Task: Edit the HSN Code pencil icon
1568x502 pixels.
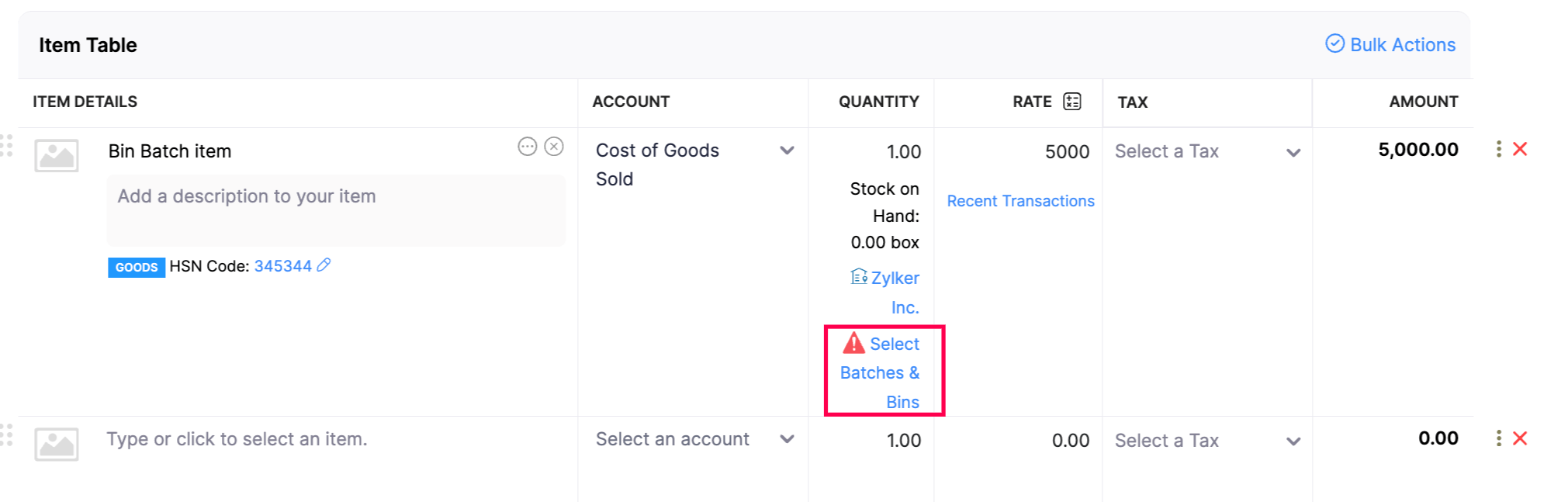Action: (324, 265)
